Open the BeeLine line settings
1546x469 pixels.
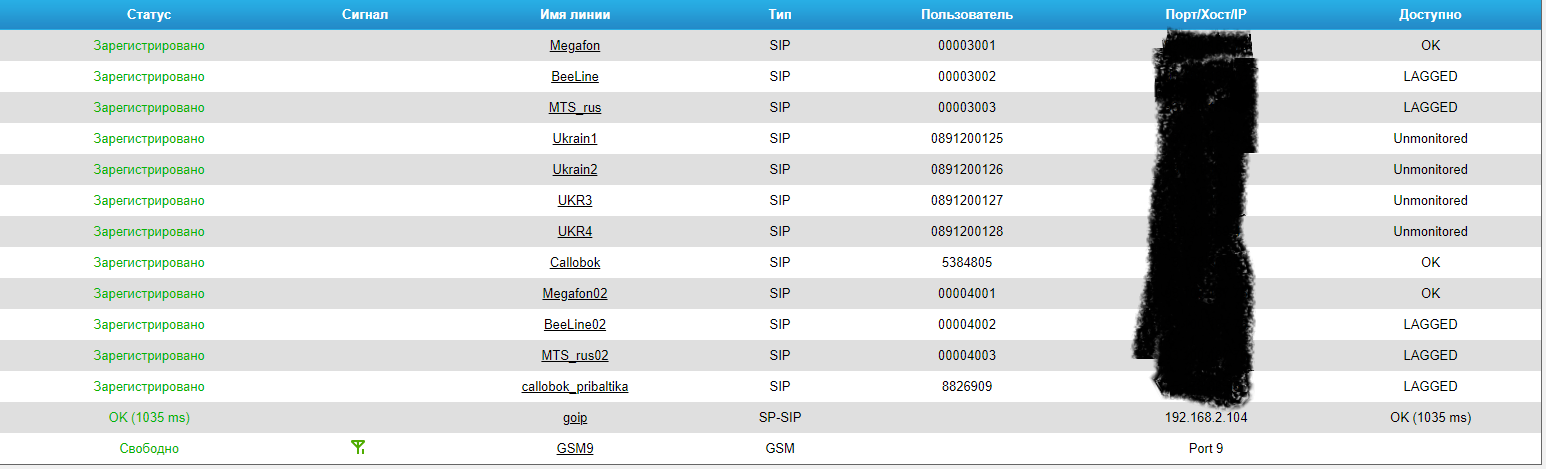click(575, 76)
